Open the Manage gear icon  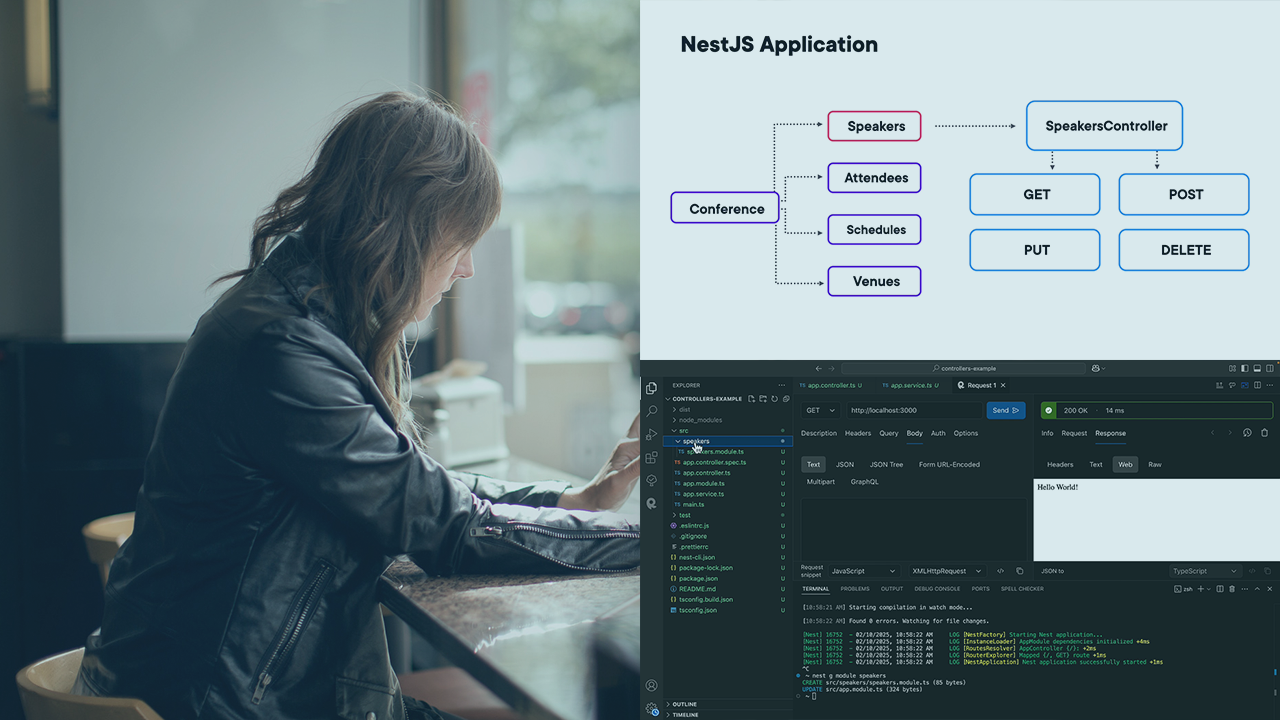pos(651,708)
